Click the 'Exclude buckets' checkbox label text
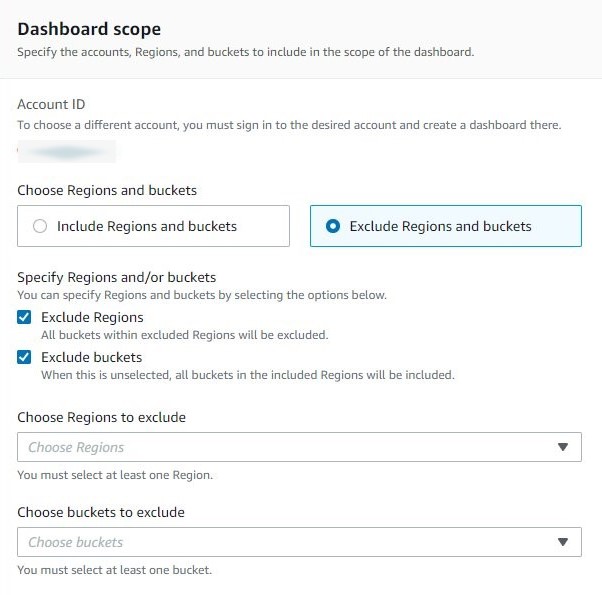 (x=91, y=357)
